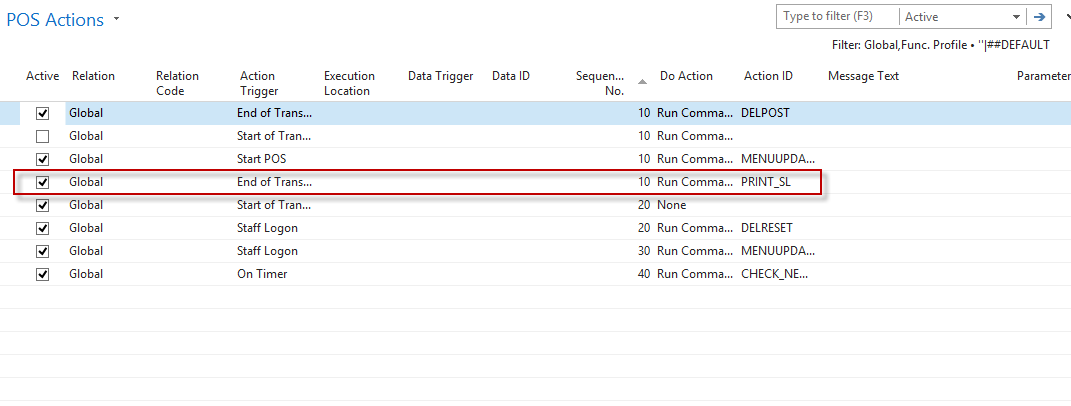Select the DELRESET action ID cell
Screen dimensions: 1071x406
click(766, 228)
